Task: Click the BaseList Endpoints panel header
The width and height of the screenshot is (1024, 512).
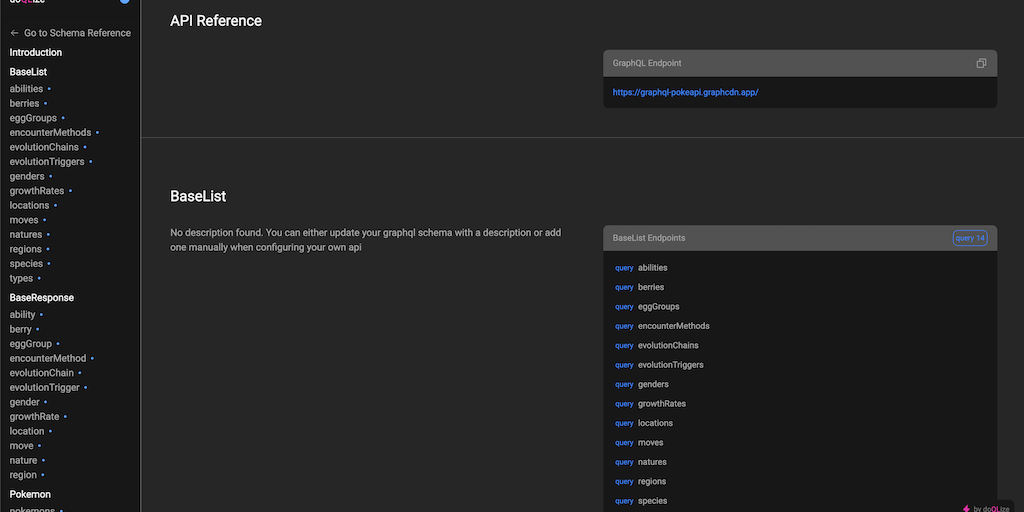Action: [x=760, y=238]
